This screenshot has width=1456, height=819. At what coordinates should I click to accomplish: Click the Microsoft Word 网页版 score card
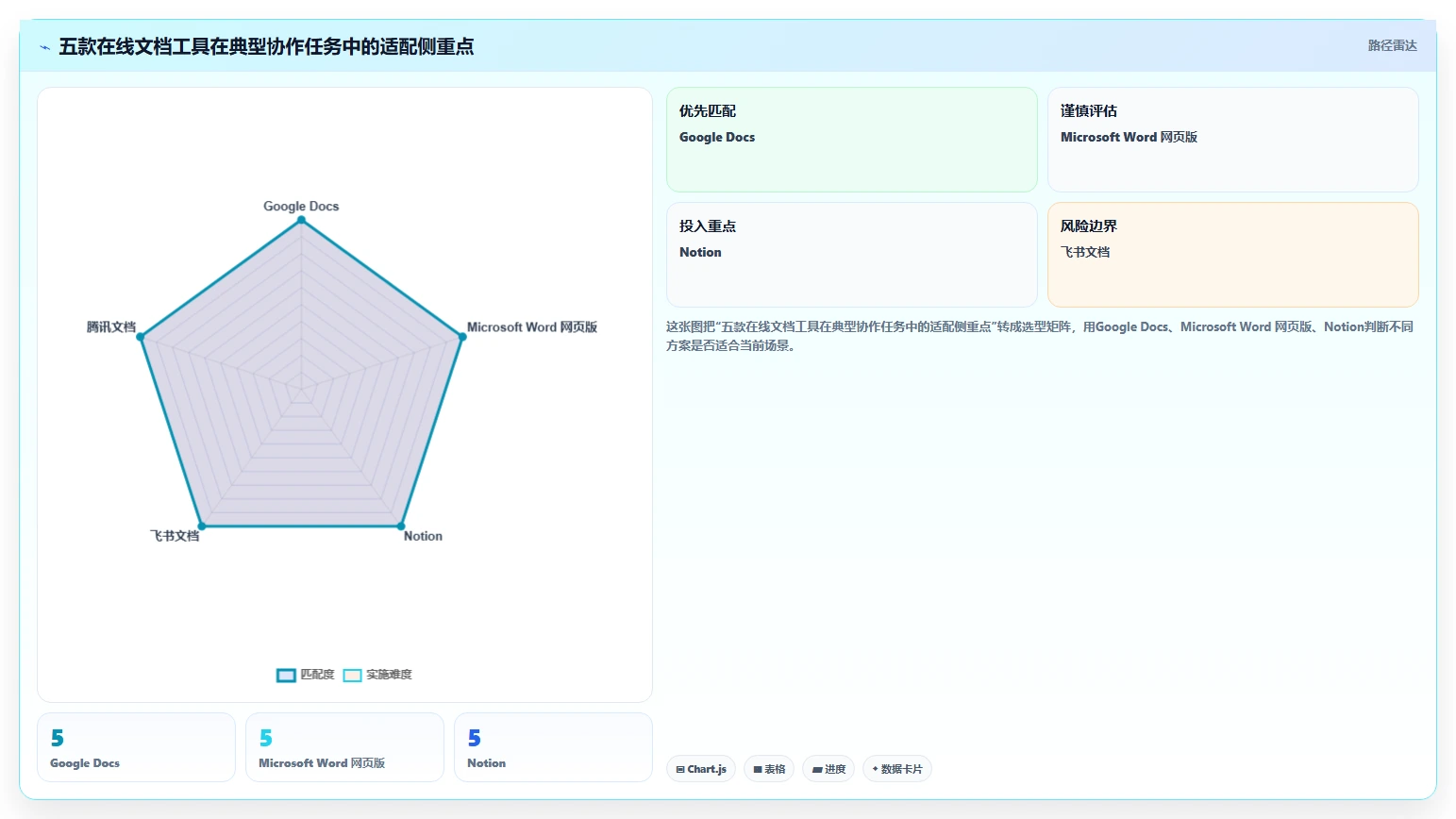[x=344, y=747]
